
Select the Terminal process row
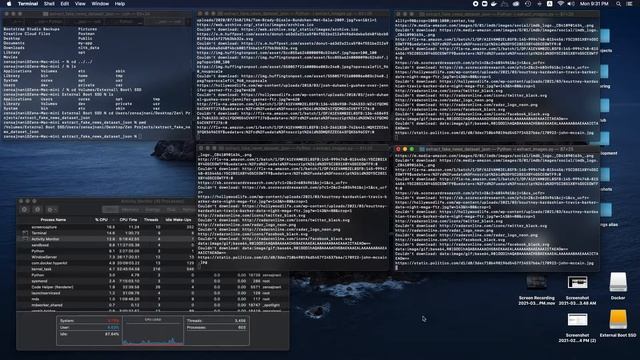pos(107,233)
